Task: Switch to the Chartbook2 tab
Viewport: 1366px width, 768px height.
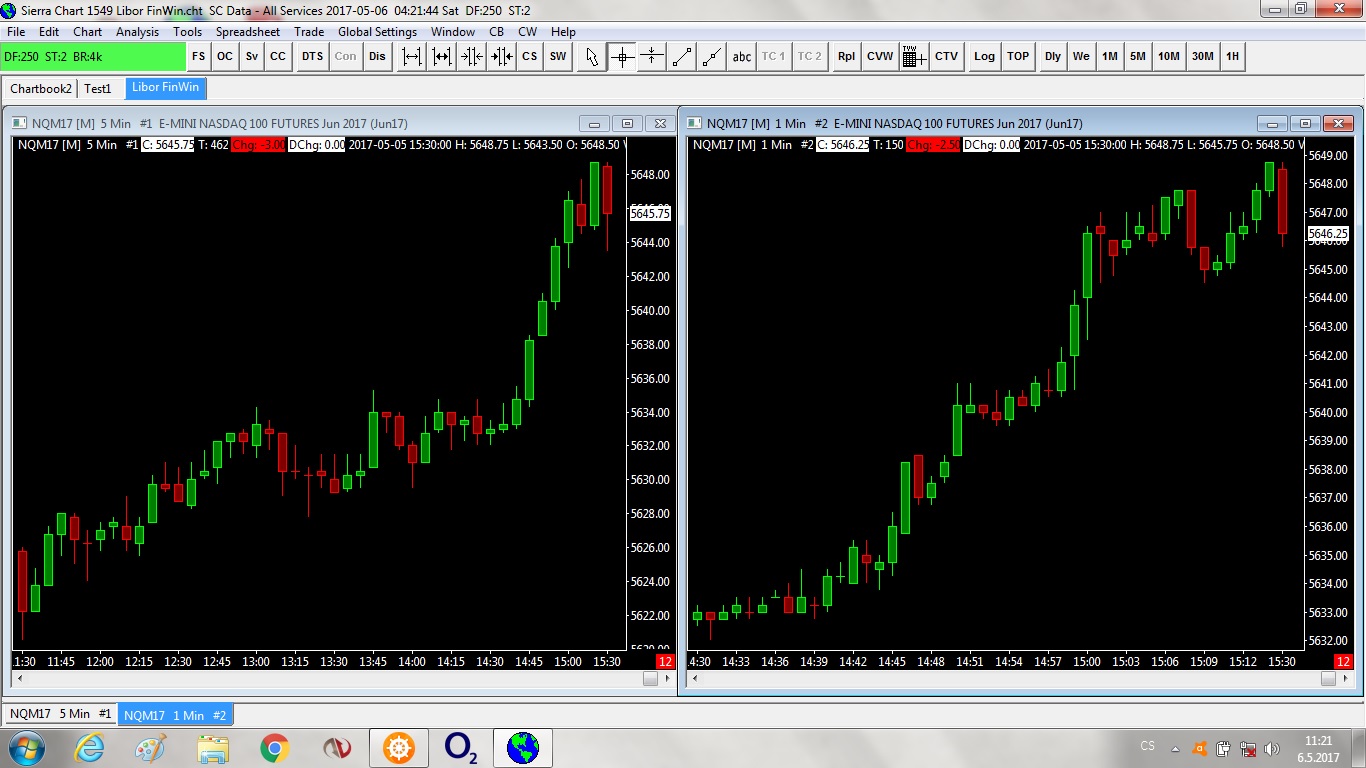Action: (41, 88)
